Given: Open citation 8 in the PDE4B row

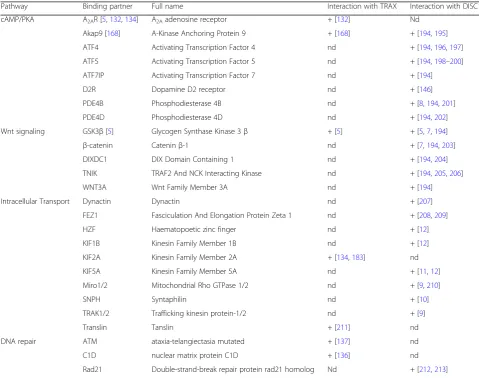Looking at the screenshot, I should 421,103.
